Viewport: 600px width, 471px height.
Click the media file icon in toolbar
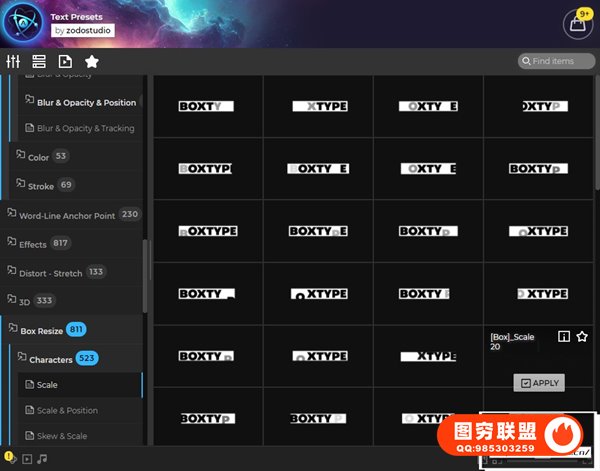click(x=65, y=62)
